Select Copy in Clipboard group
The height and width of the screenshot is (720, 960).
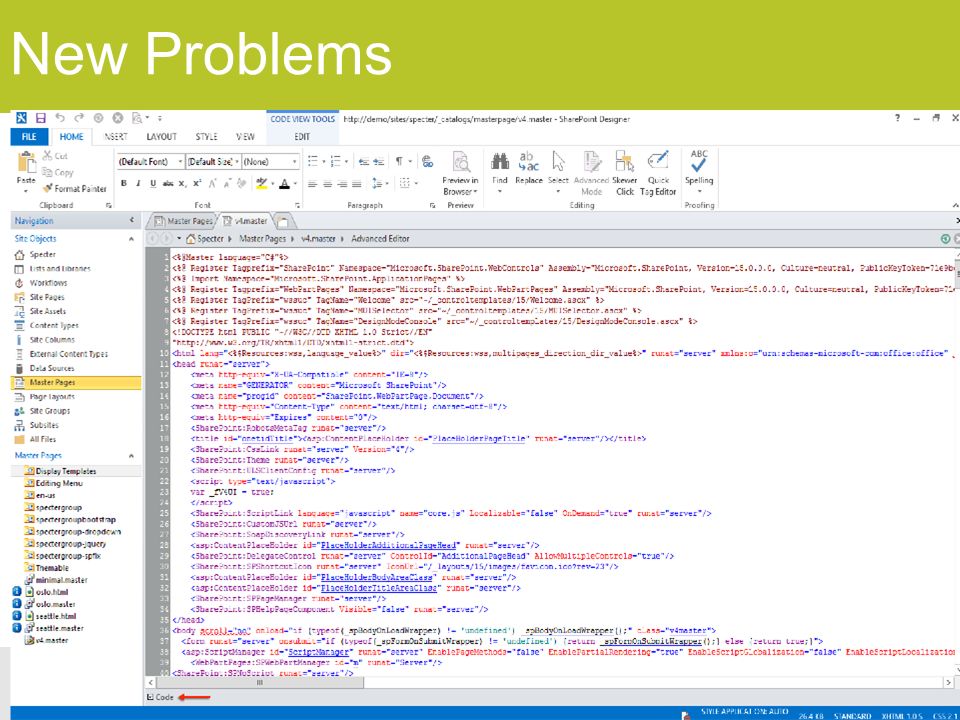(58, 173)
